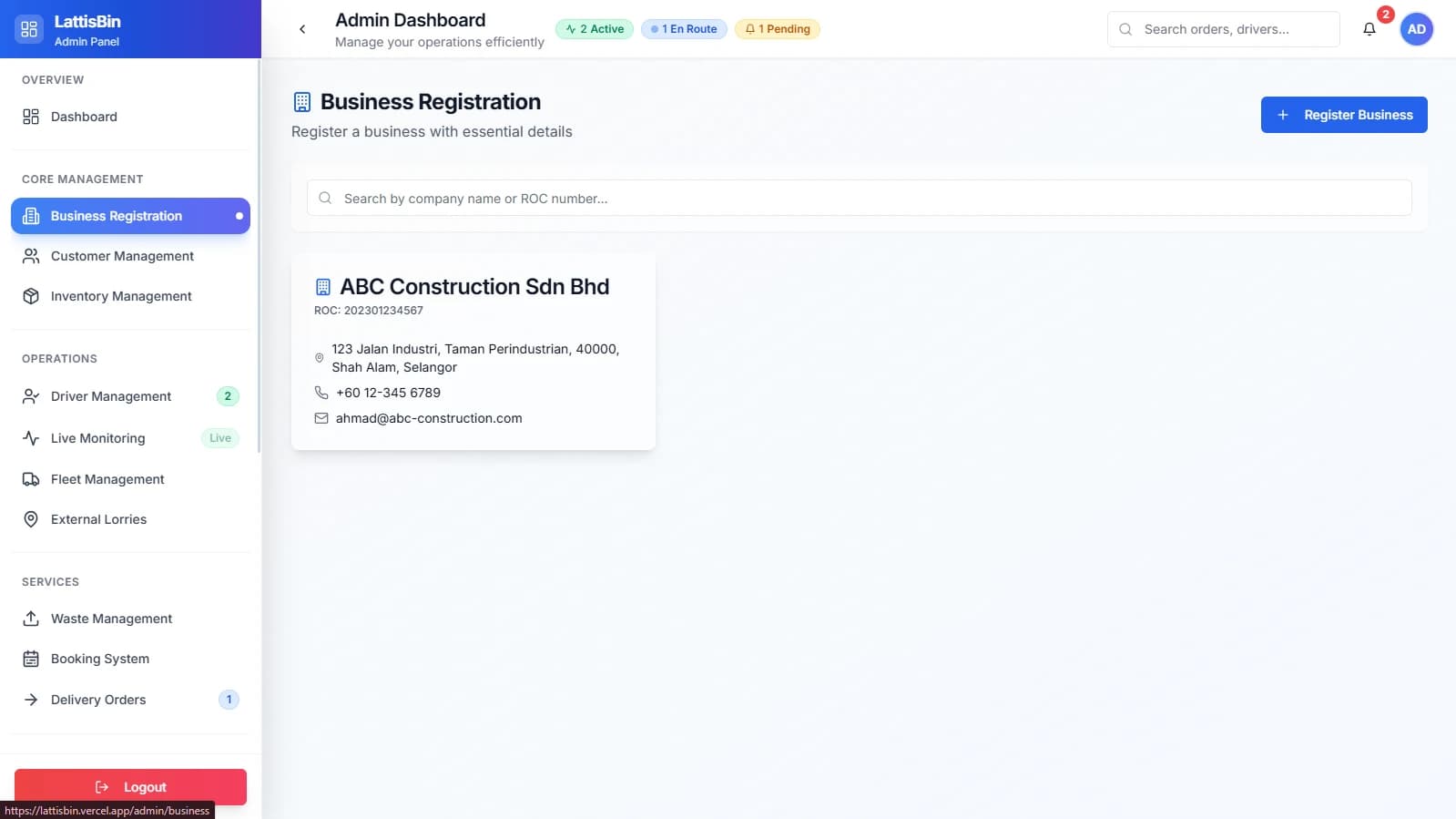Open Inventory Management section
This screenshot has height=819, width=1456.
click(121, 296)
